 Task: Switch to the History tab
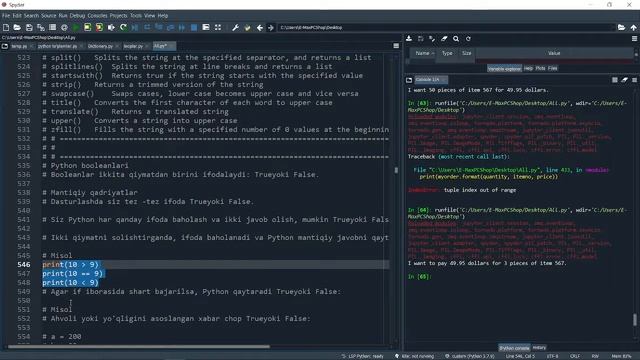pyautogui.click(x=539, y=348)
